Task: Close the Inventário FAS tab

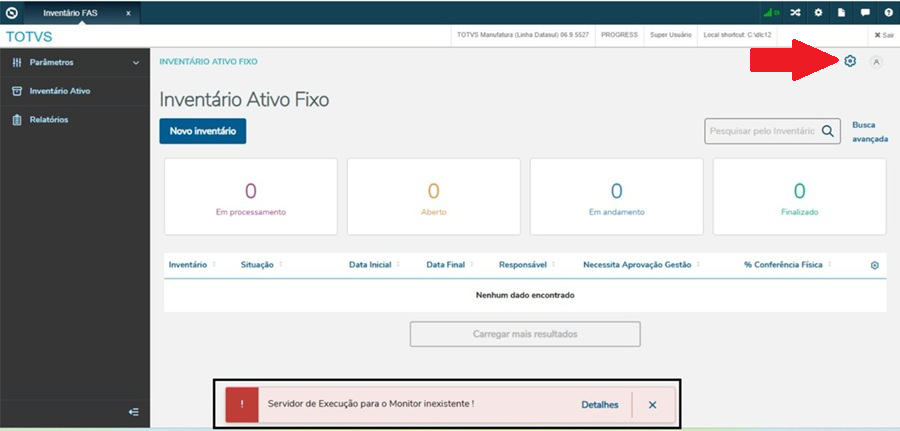Action: click(127, 13)
